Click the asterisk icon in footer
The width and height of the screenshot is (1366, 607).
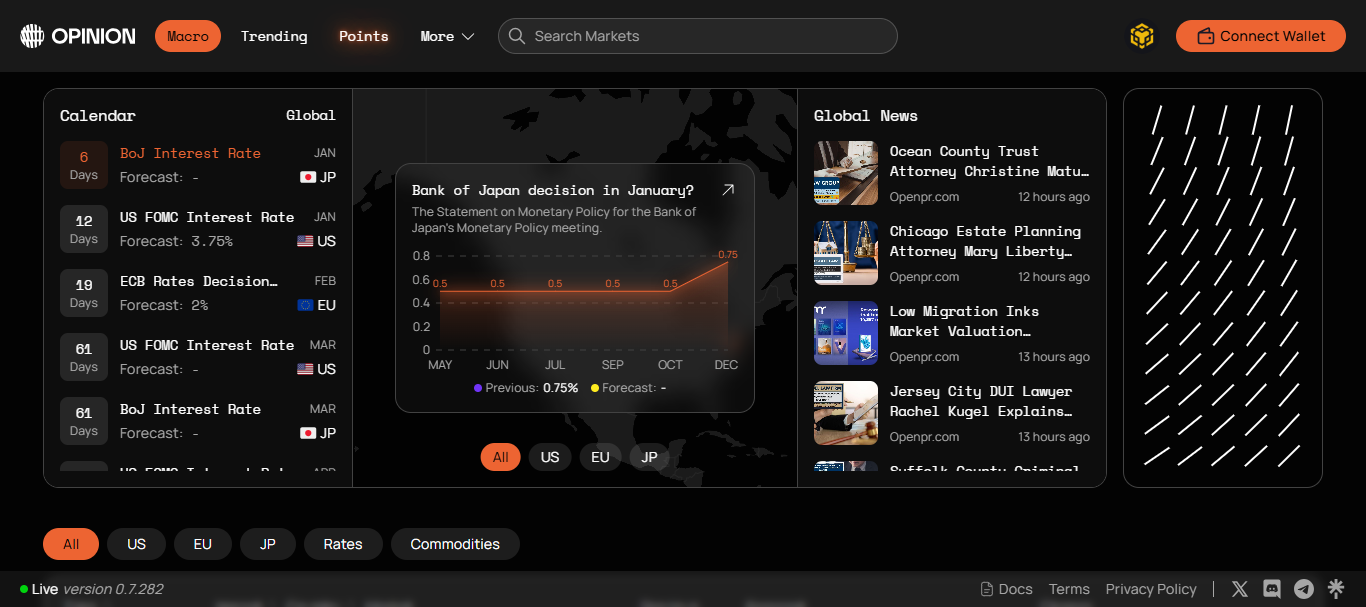[x=1336, y=589]
